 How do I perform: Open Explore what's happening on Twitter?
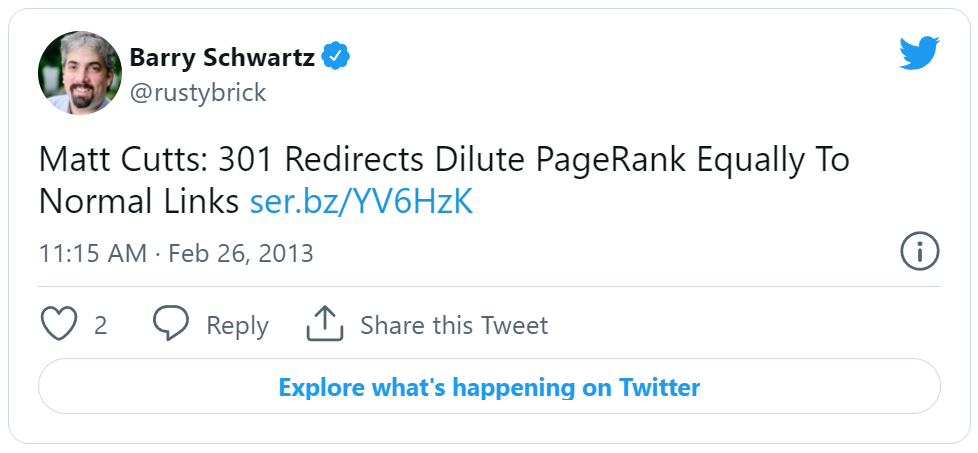(489, 386)
